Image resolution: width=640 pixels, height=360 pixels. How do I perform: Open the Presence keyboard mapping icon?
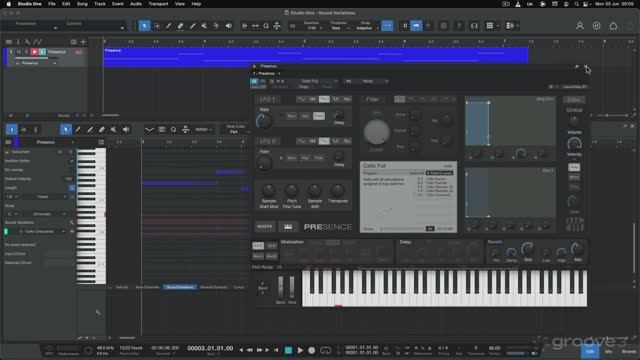tap(288, 227)
